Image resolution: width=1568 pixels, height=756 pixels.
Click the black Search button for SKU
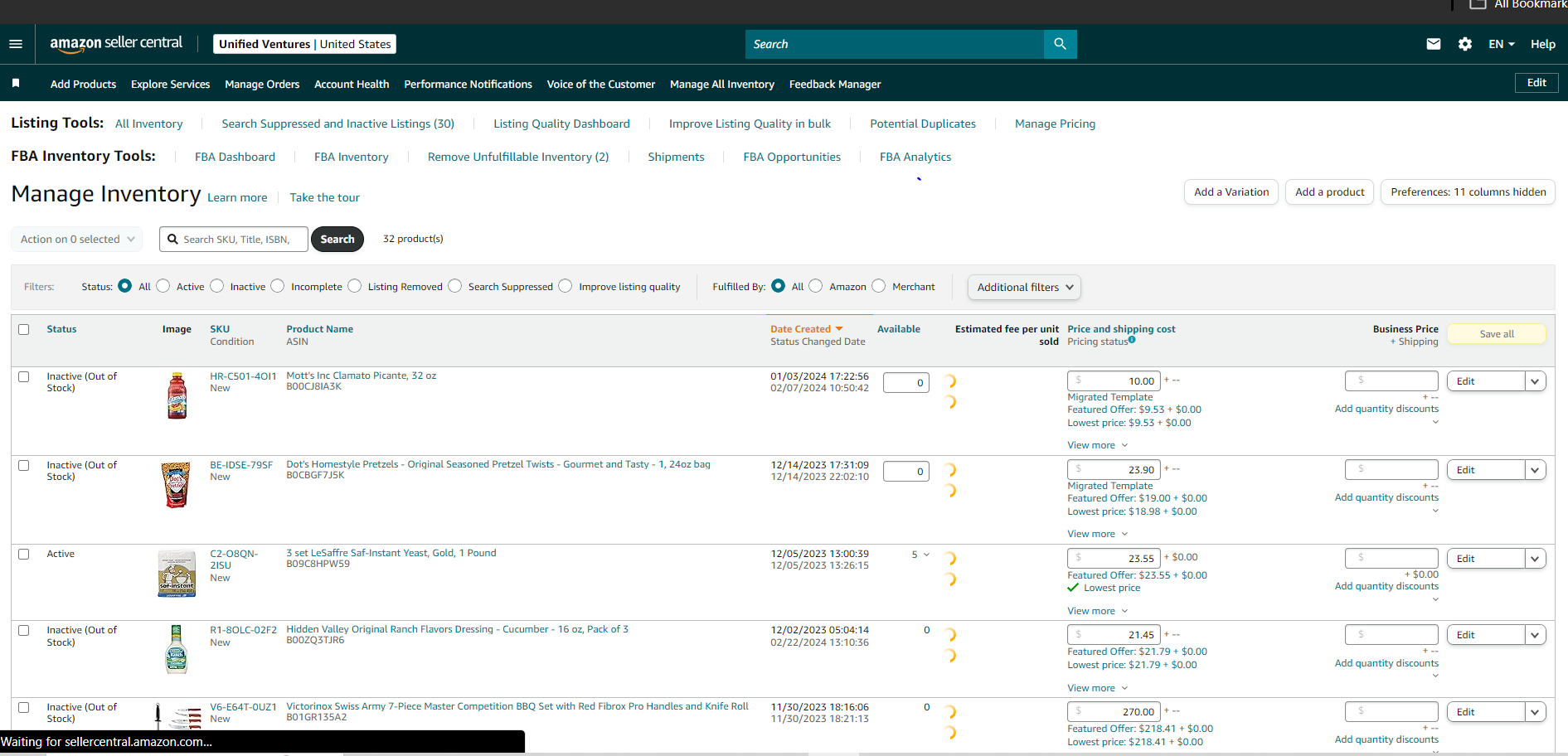[x=337, y=240]
